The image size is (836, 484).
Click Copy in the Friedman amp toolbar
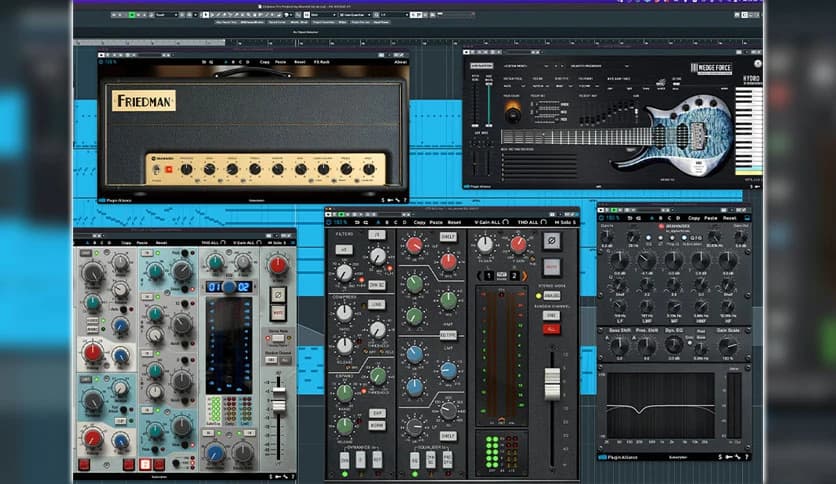pyautogui.click(x=264, y=62)
